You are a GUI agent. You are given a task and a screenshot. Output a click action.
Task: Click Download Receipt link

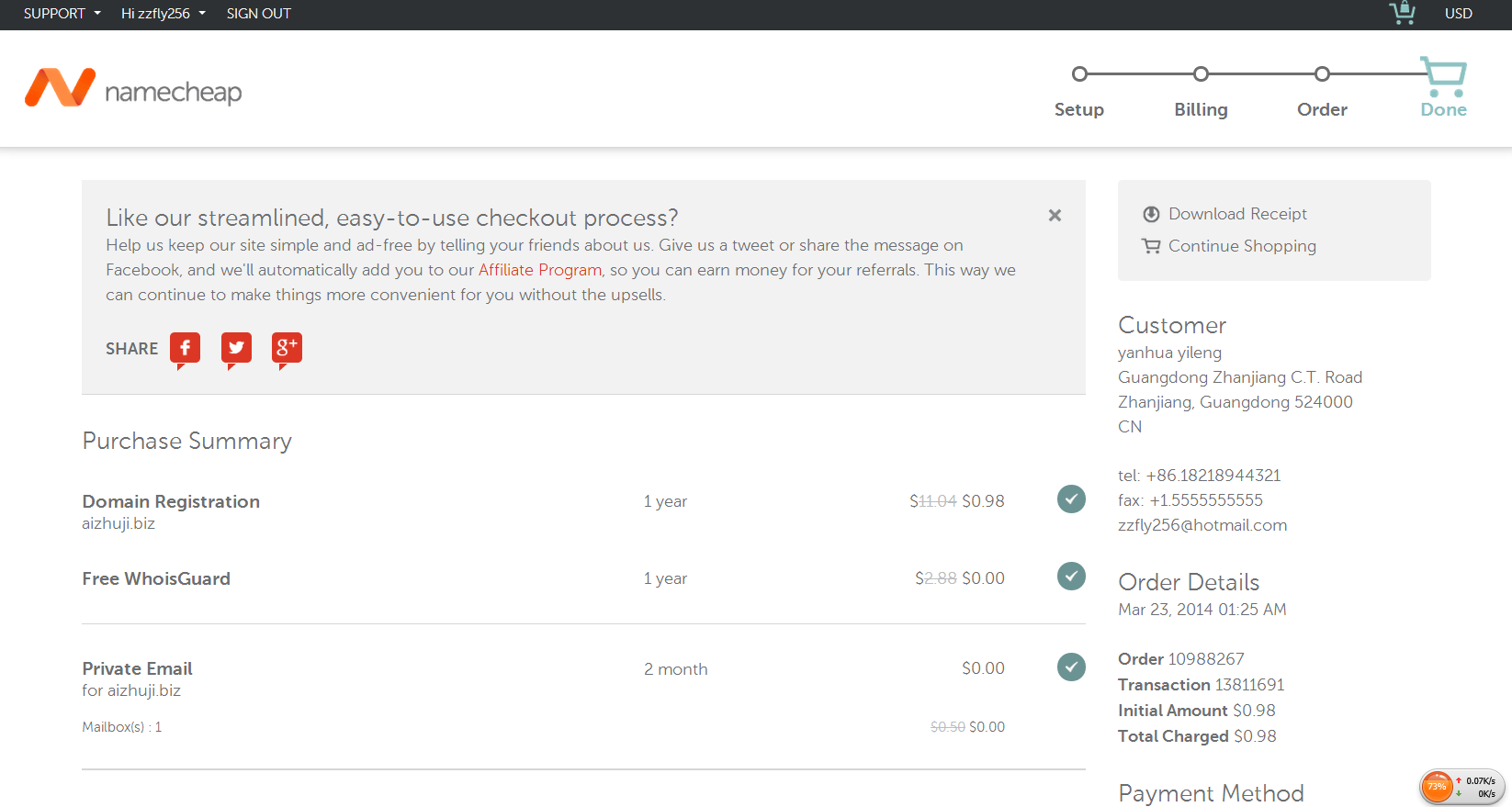(1237, 214)
